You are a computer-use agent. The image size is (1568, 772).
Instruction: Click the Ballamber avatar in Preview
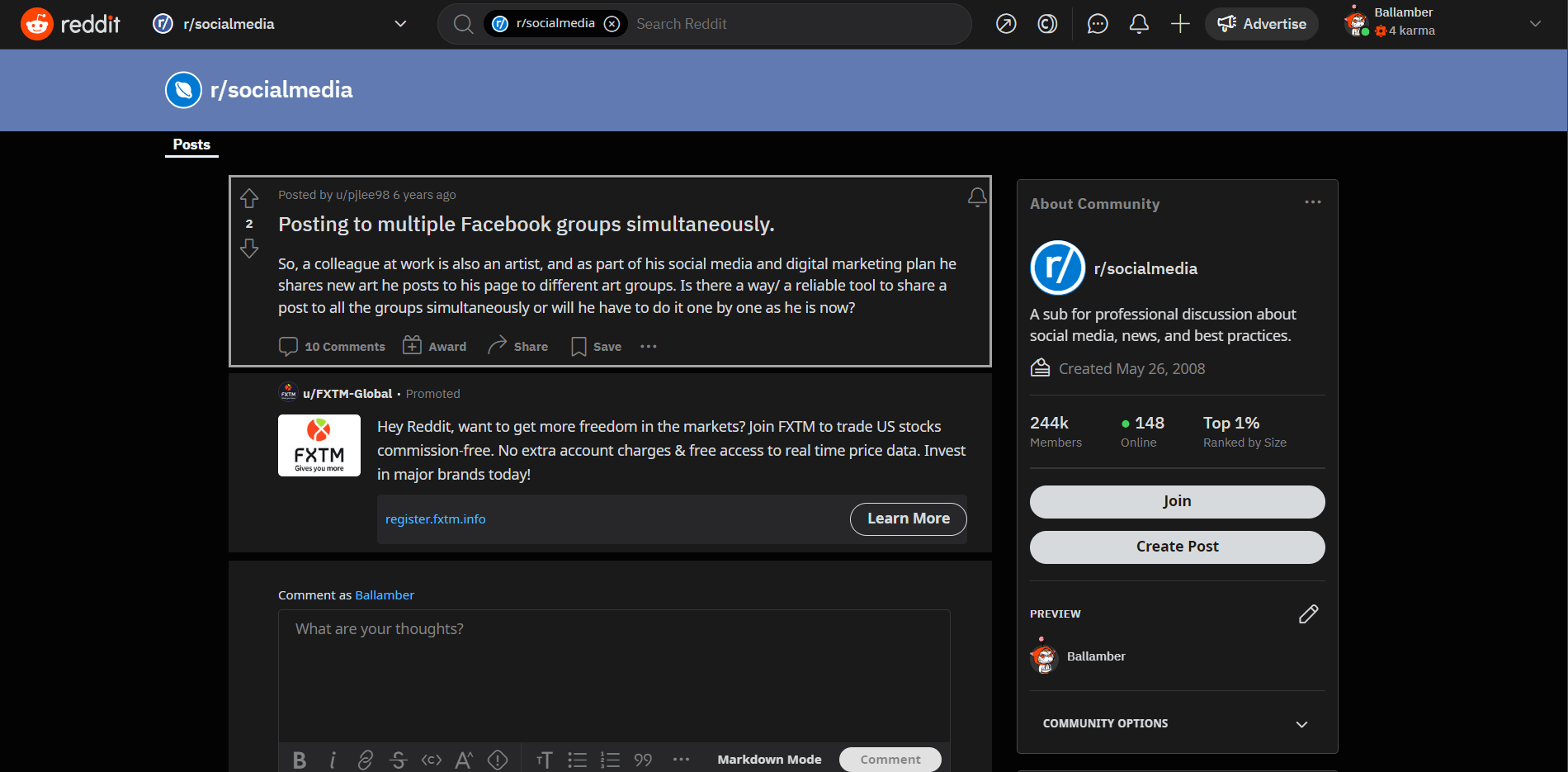click(1044, 656)
